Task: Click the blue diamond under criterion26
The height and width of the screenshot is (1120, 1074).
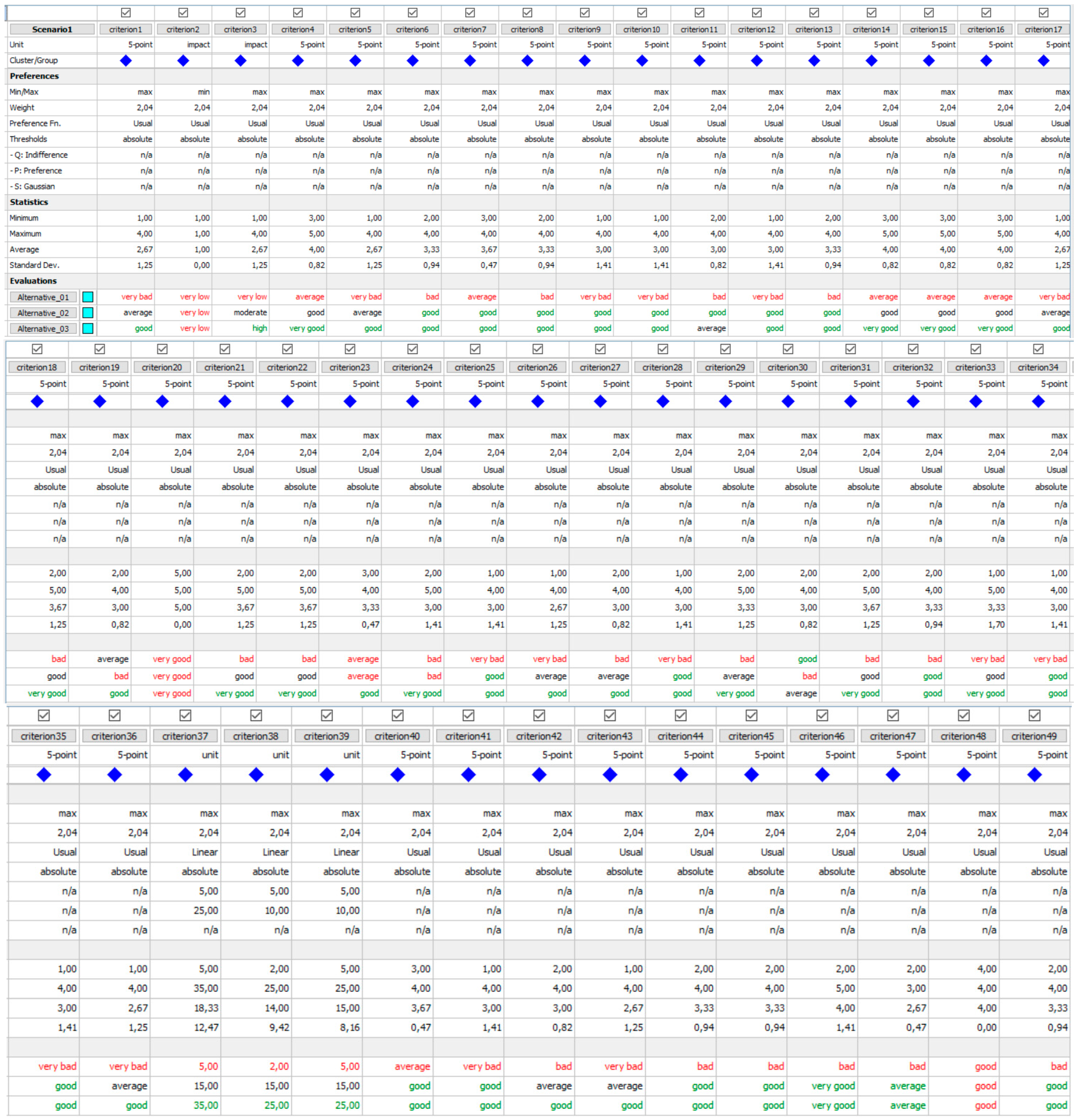Action: [x=538, y=402]
